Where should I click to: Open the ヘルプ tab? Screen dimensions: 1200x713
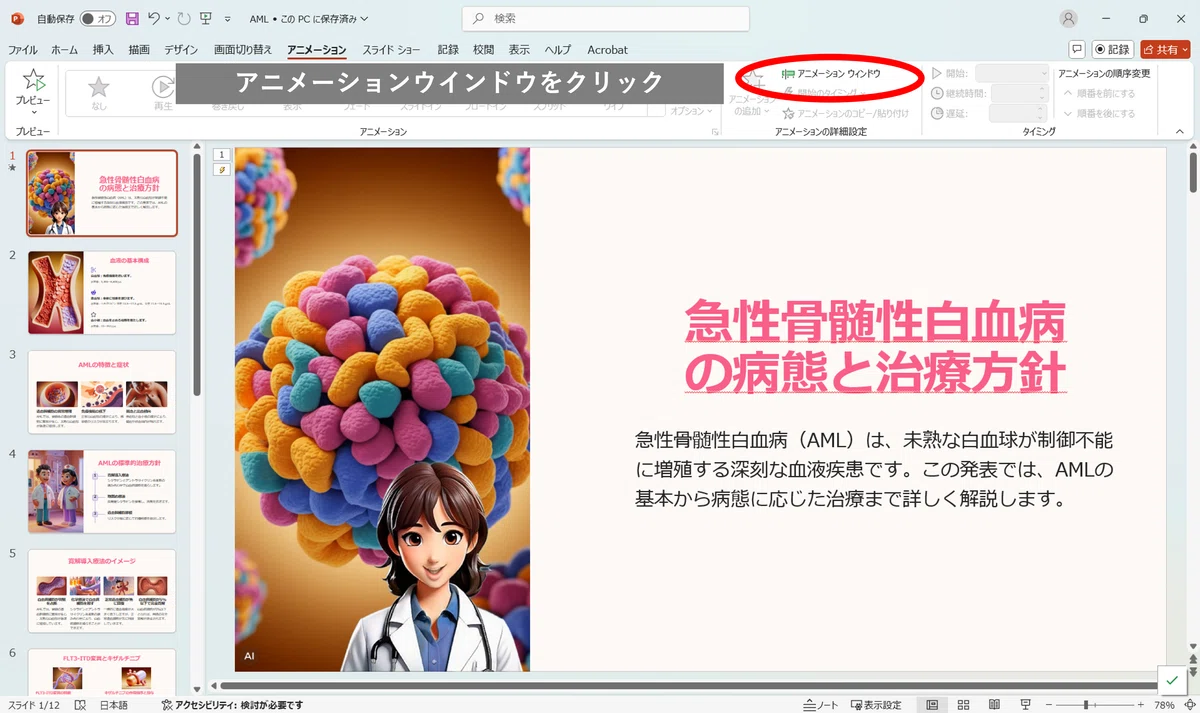[558, 50]
